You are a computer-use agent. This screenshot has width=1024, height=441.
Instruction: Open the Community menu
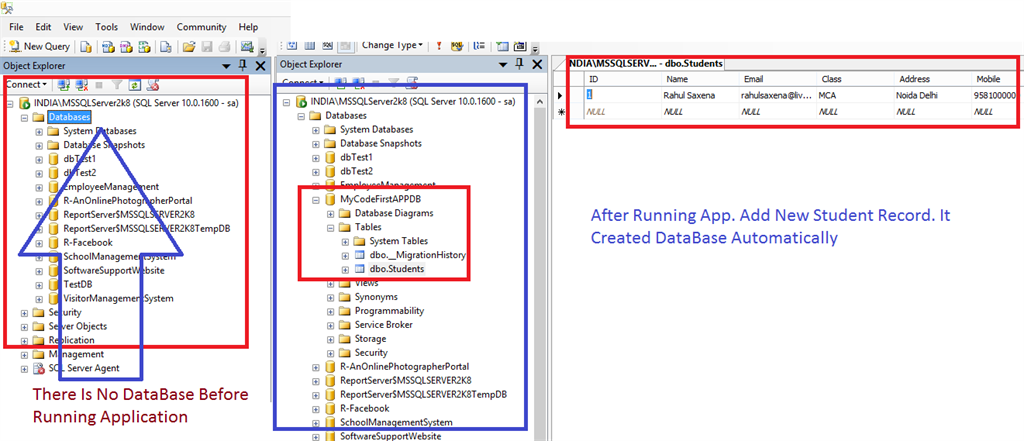(201, 27)
